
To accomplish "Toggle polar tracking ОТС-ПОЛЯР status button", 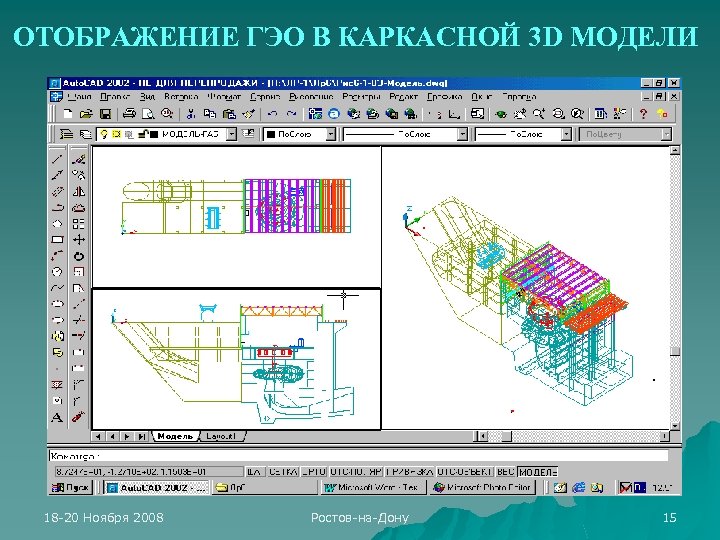I will click(x=356, y=472).
